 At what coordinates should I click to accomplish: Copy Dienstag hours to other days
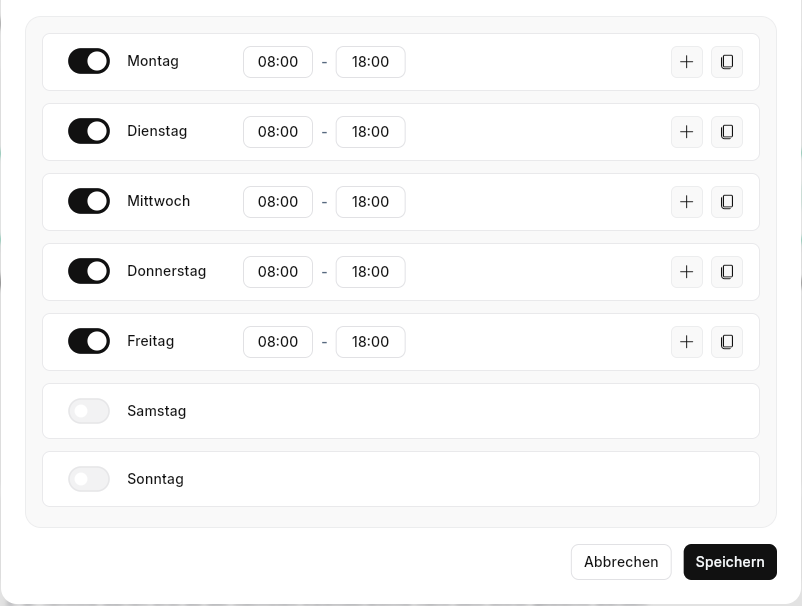(x=727, y=132)
